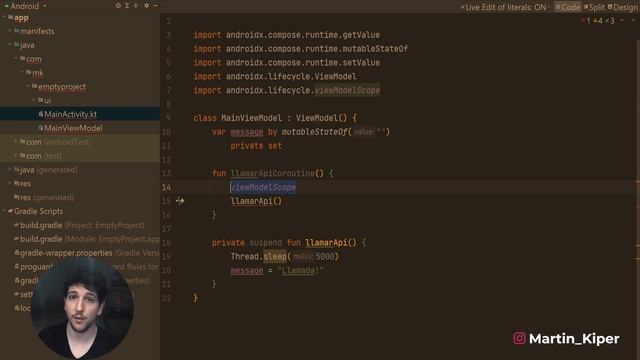Switch editor to Code view
Image resolution: width=640 pixels, height=360 pixels.
pyautogui.click(x=568, y=7)
